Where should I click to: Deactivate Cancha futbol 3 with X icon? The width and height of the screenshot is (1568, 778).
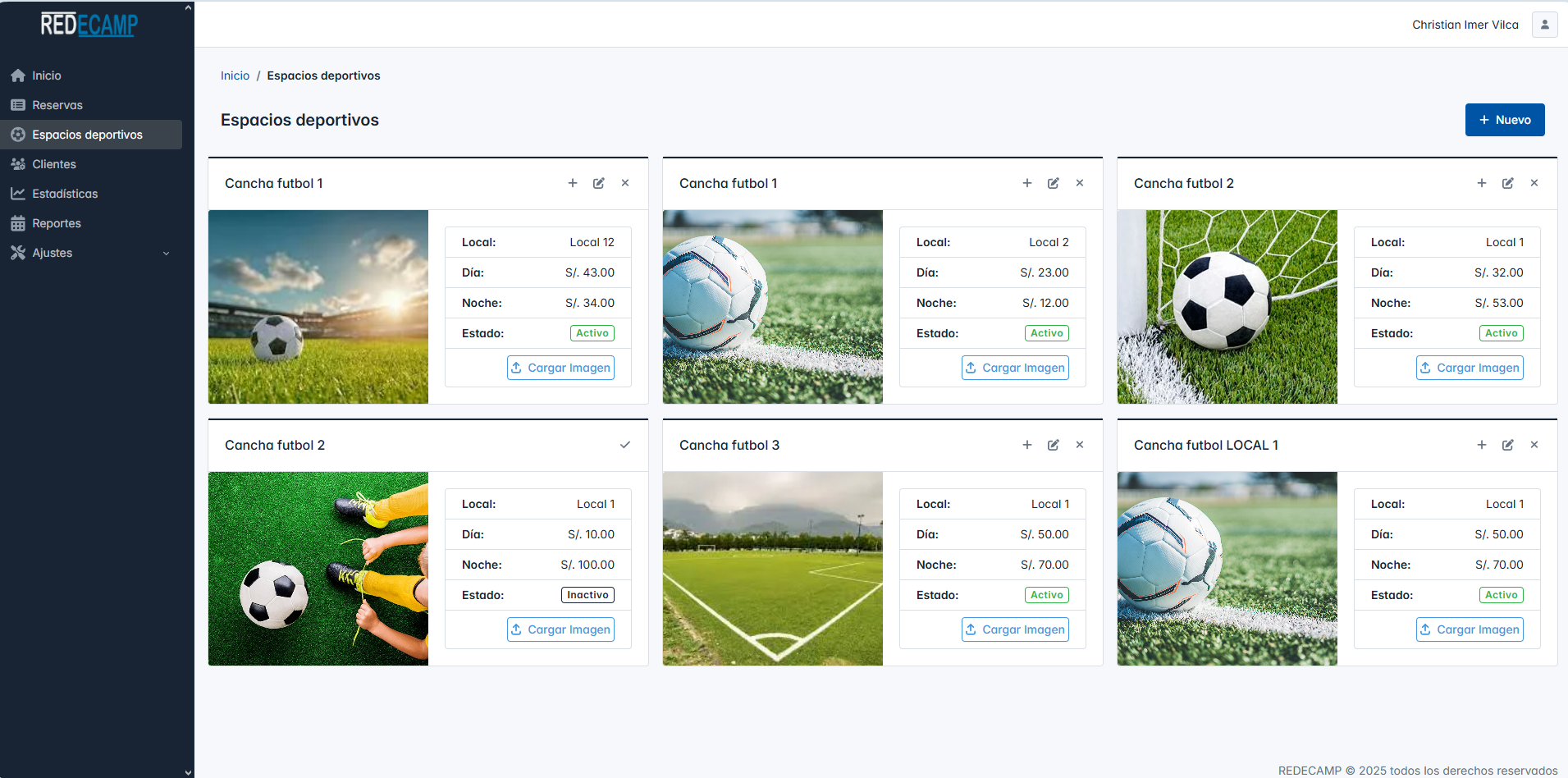click(1079, 445)
